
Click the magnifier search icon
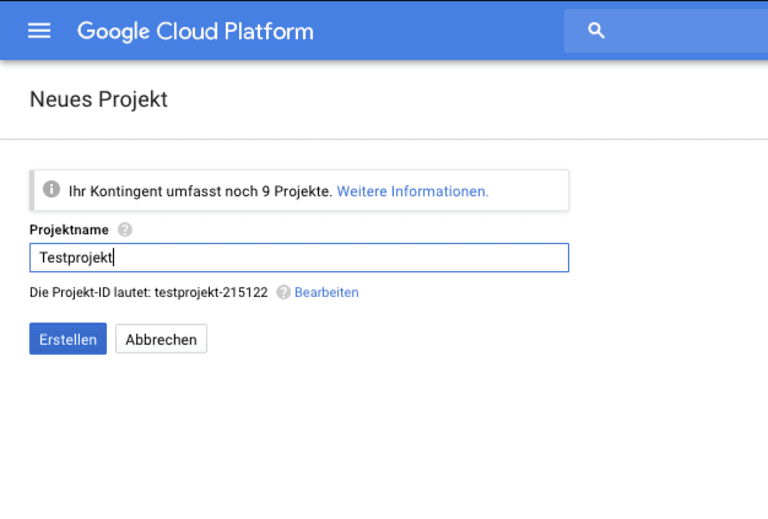click(x=596, y=30)
